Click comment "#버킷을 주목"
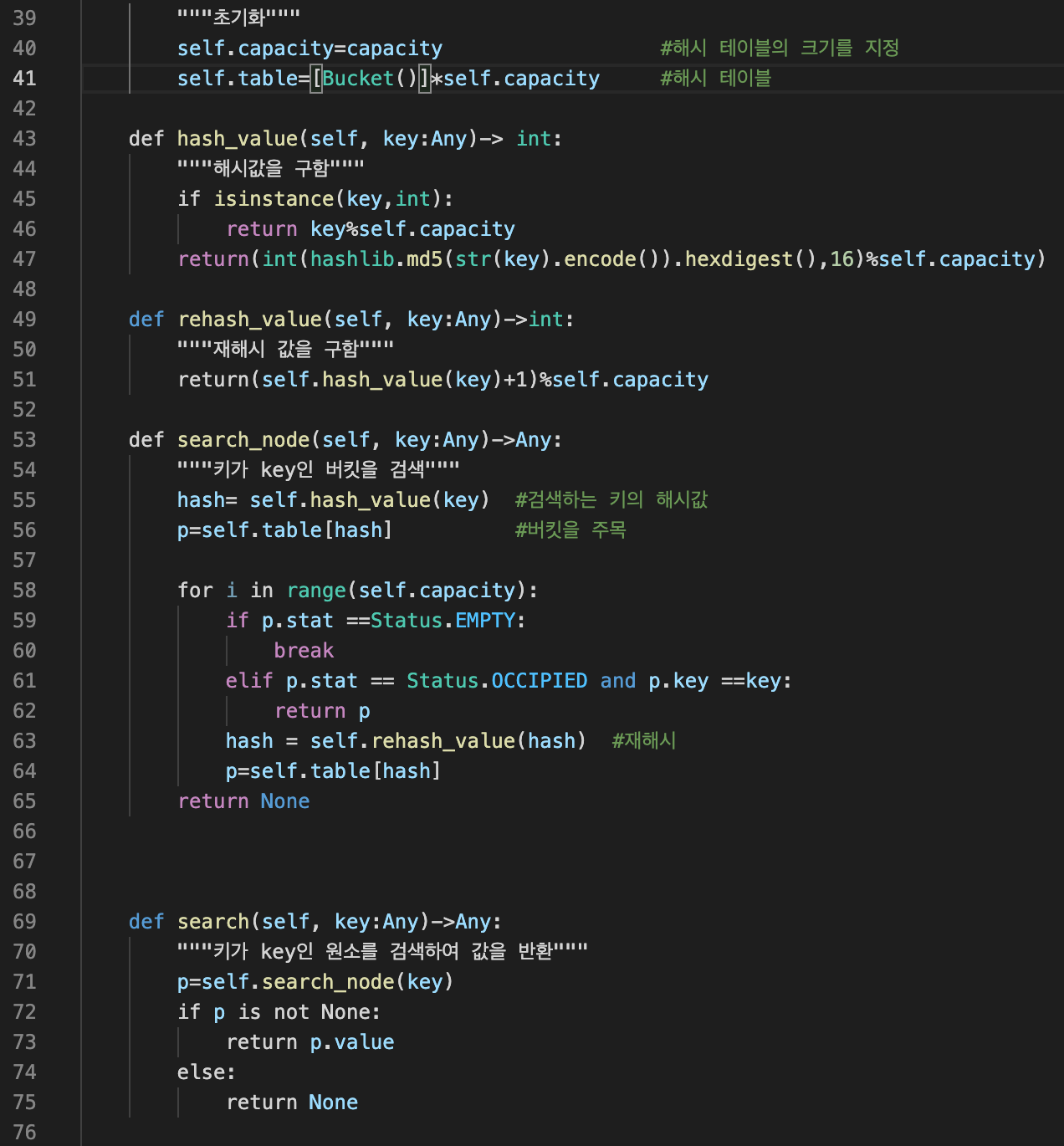This screenshot has height=1146, width=1064. click(x=570, y=530)
